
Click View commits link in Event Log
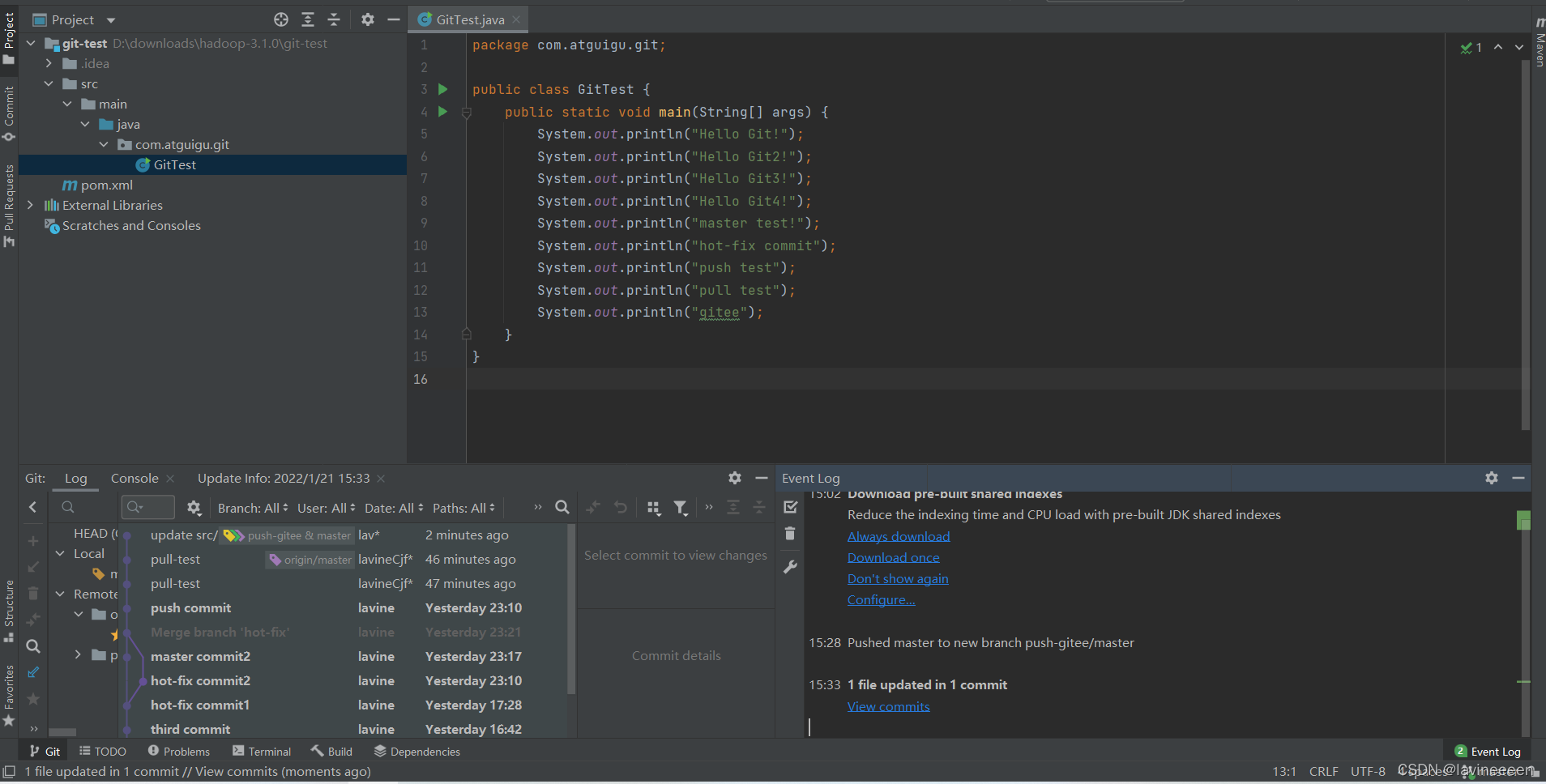889,706
